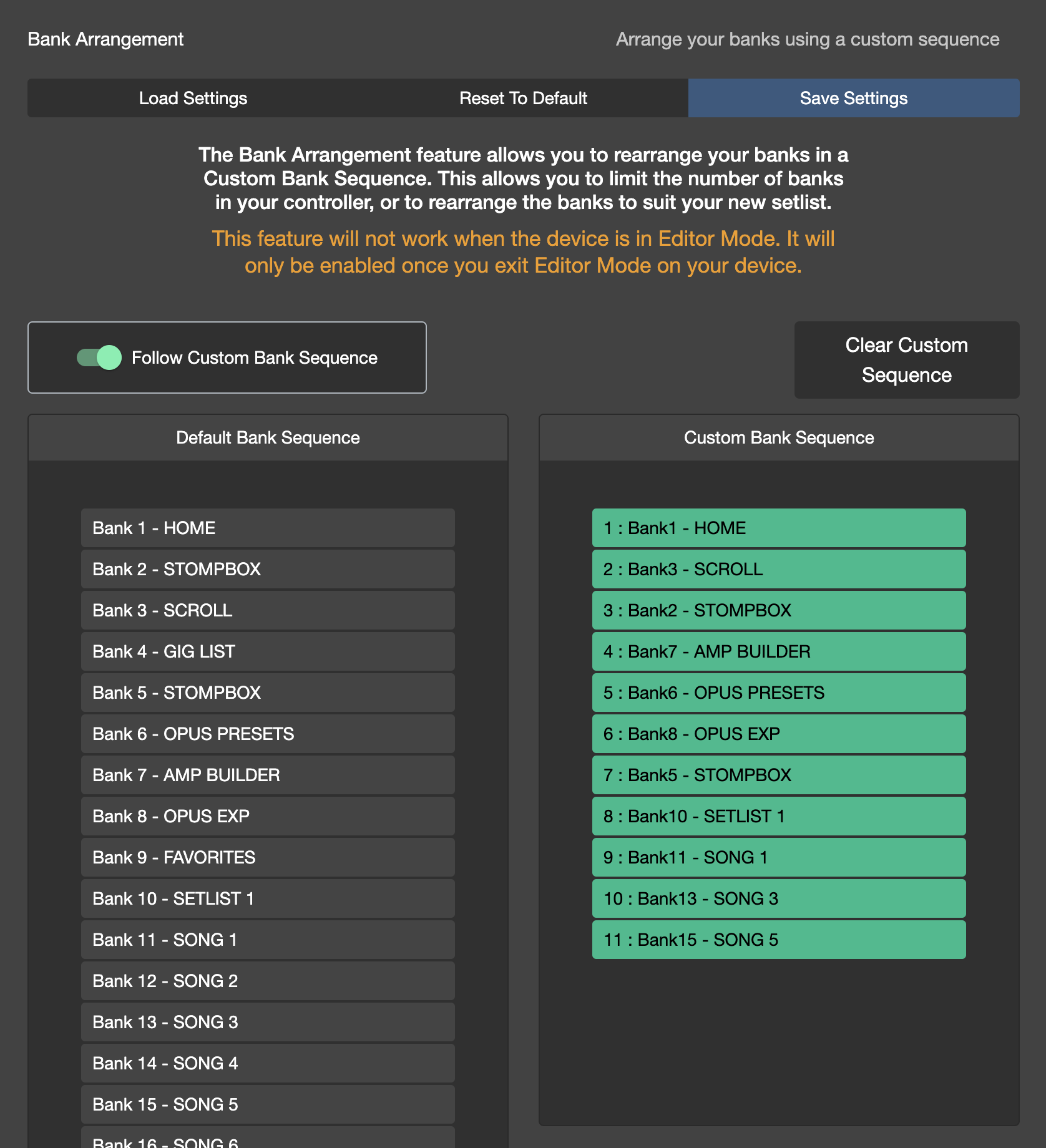Select custom entry 2 Bank3 SCROLL
The image size is (1046, 1148).
(x=778, y=569)
